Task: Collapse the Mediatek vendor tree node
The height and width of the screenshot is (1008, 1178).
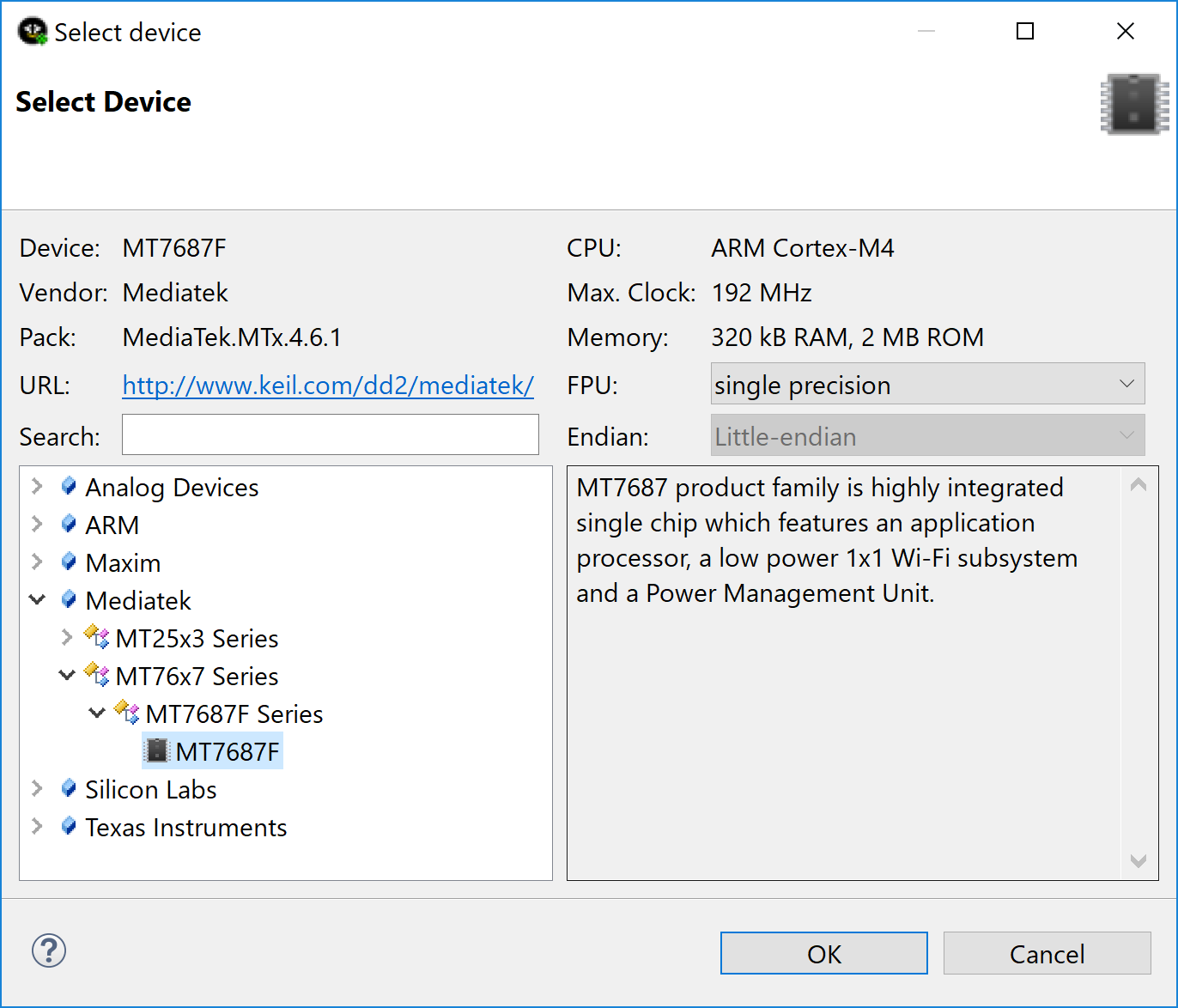Action: 37,600
